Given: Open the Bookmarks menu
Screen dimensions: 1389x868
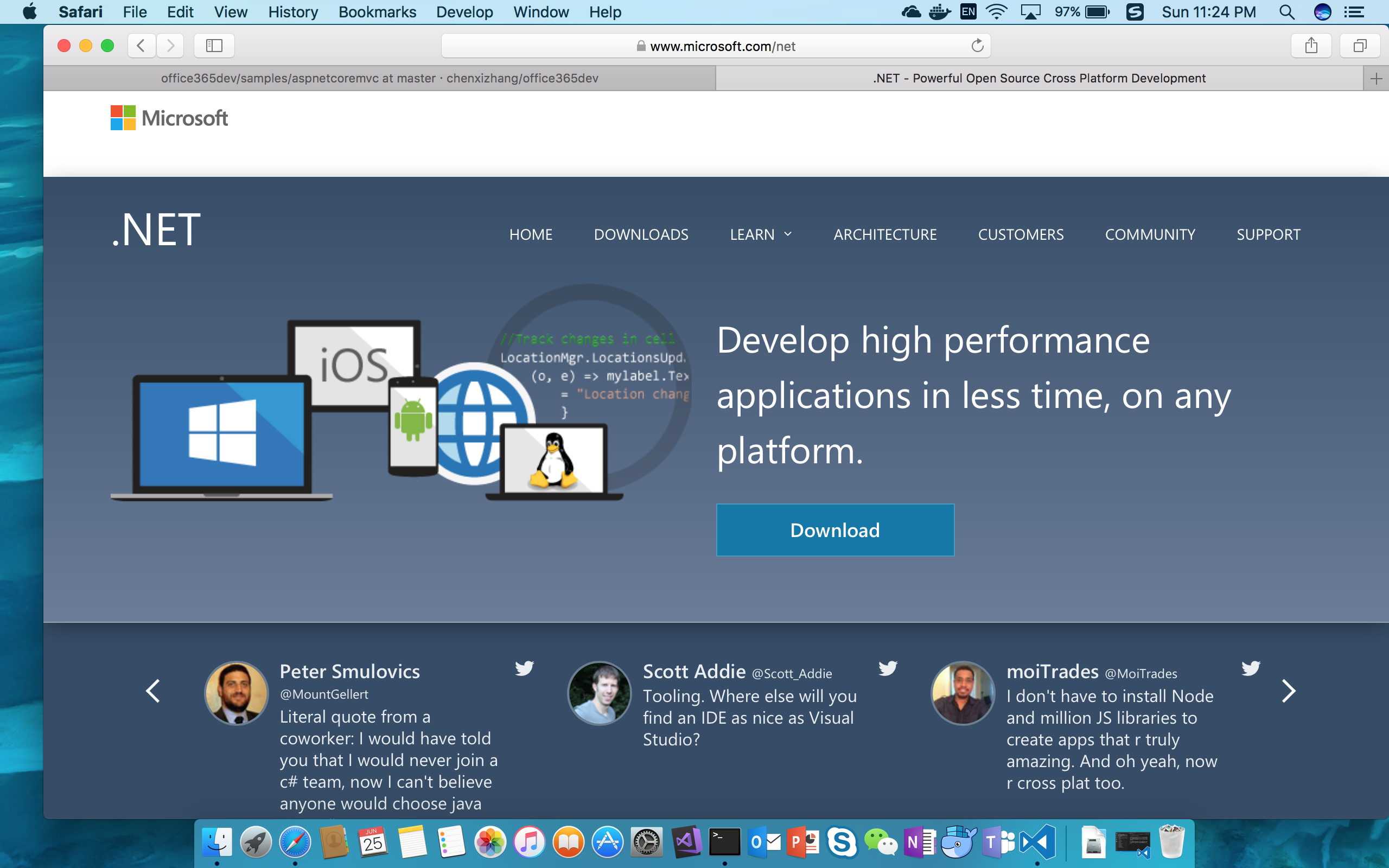Looking at the screenshot, I should pyautogui.click(x=377, y=12).
